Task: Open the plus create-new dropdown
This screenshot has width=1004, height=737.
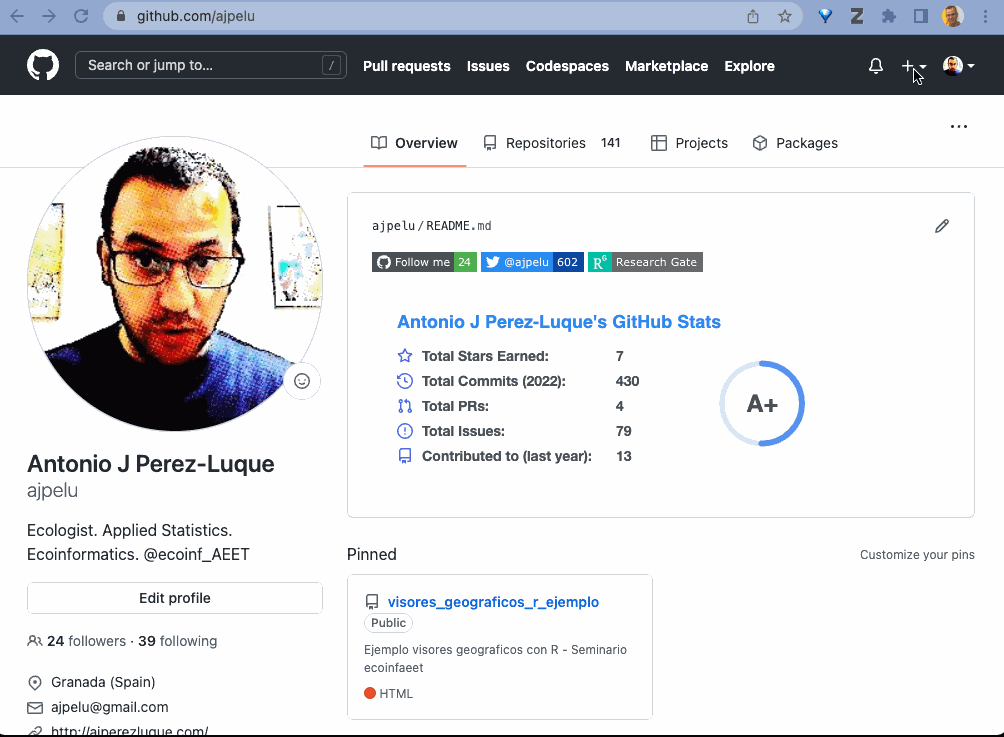Action: (x=913, y=66)
